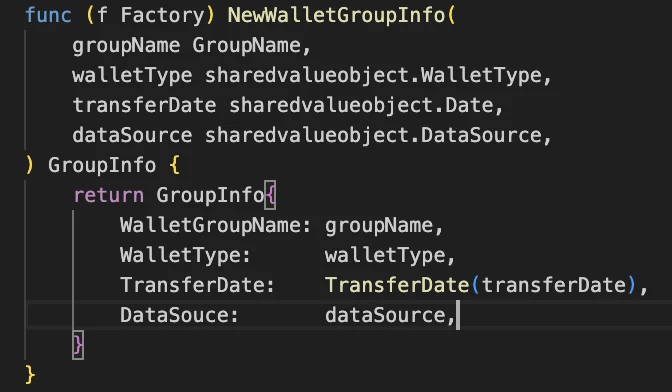Click the transferDate parameter name

pyautogui.click(x=144, y=105)
